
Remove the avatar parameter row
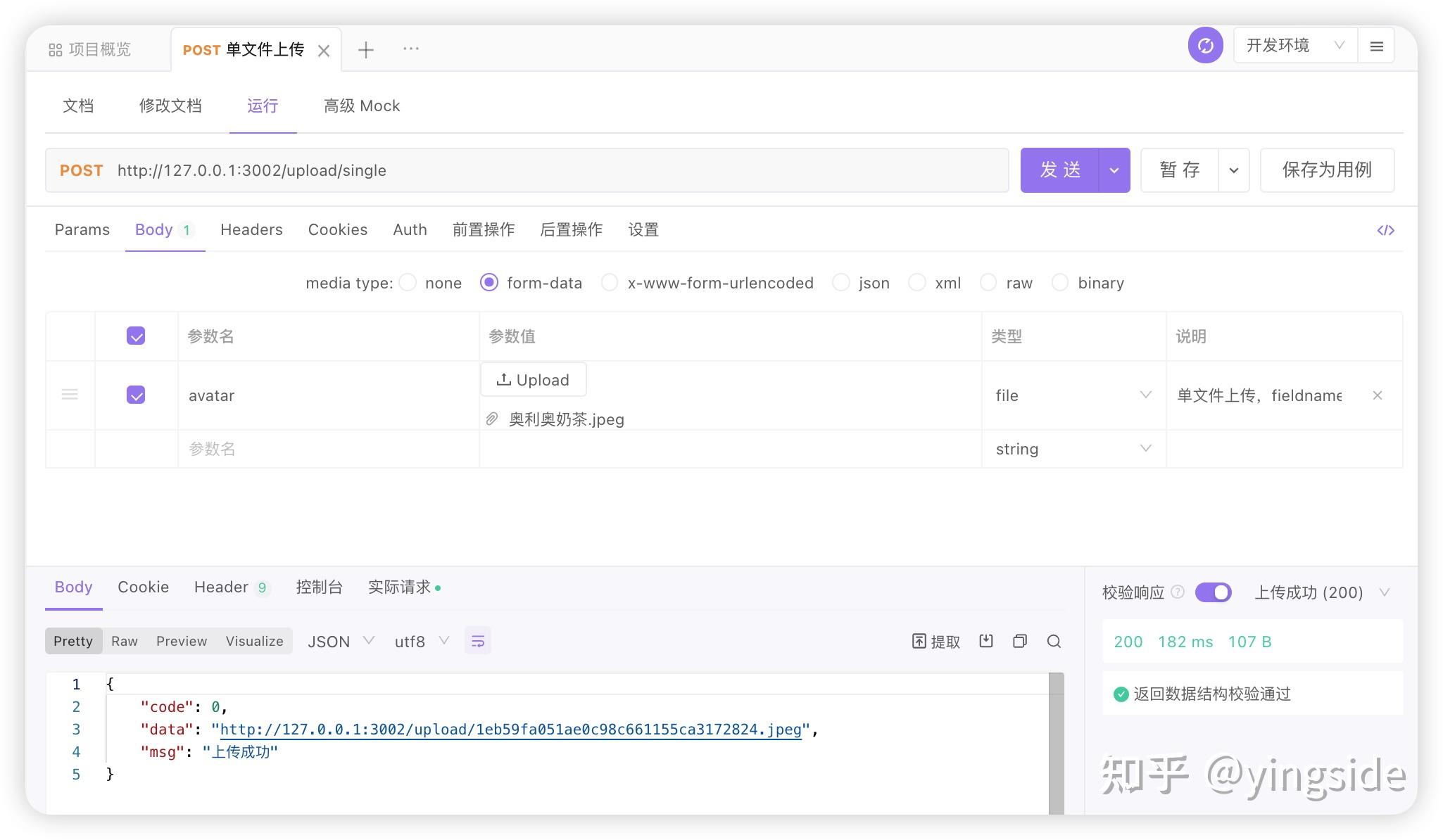click(1378, 395)
